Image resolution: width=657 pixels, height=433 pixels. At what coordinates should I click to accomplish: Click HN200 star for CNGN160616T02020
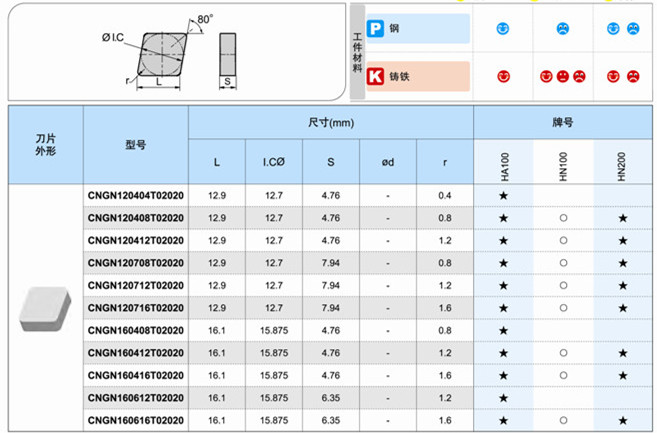624,420
